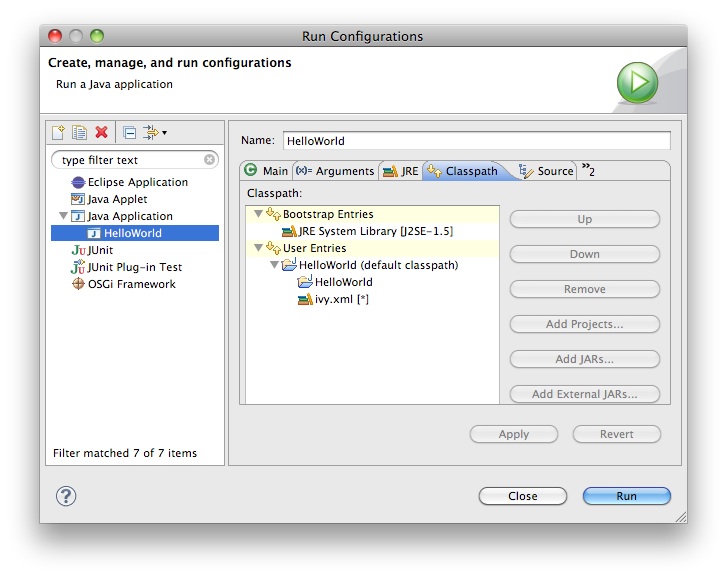Switch to the Main tab
The image size is (727, 578).
click(266, 171)
